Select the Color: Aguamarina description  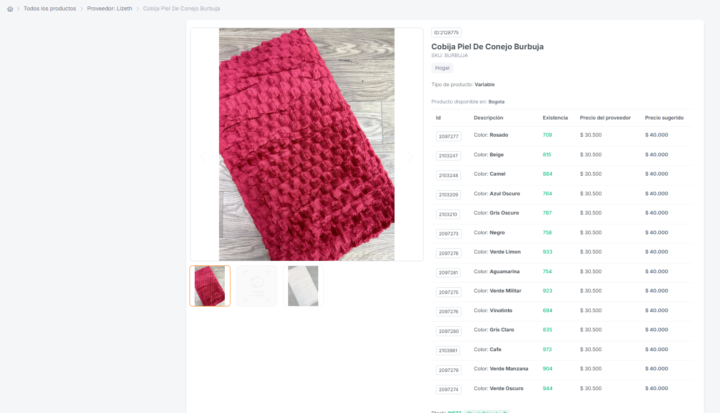click(x=497, y=272)
